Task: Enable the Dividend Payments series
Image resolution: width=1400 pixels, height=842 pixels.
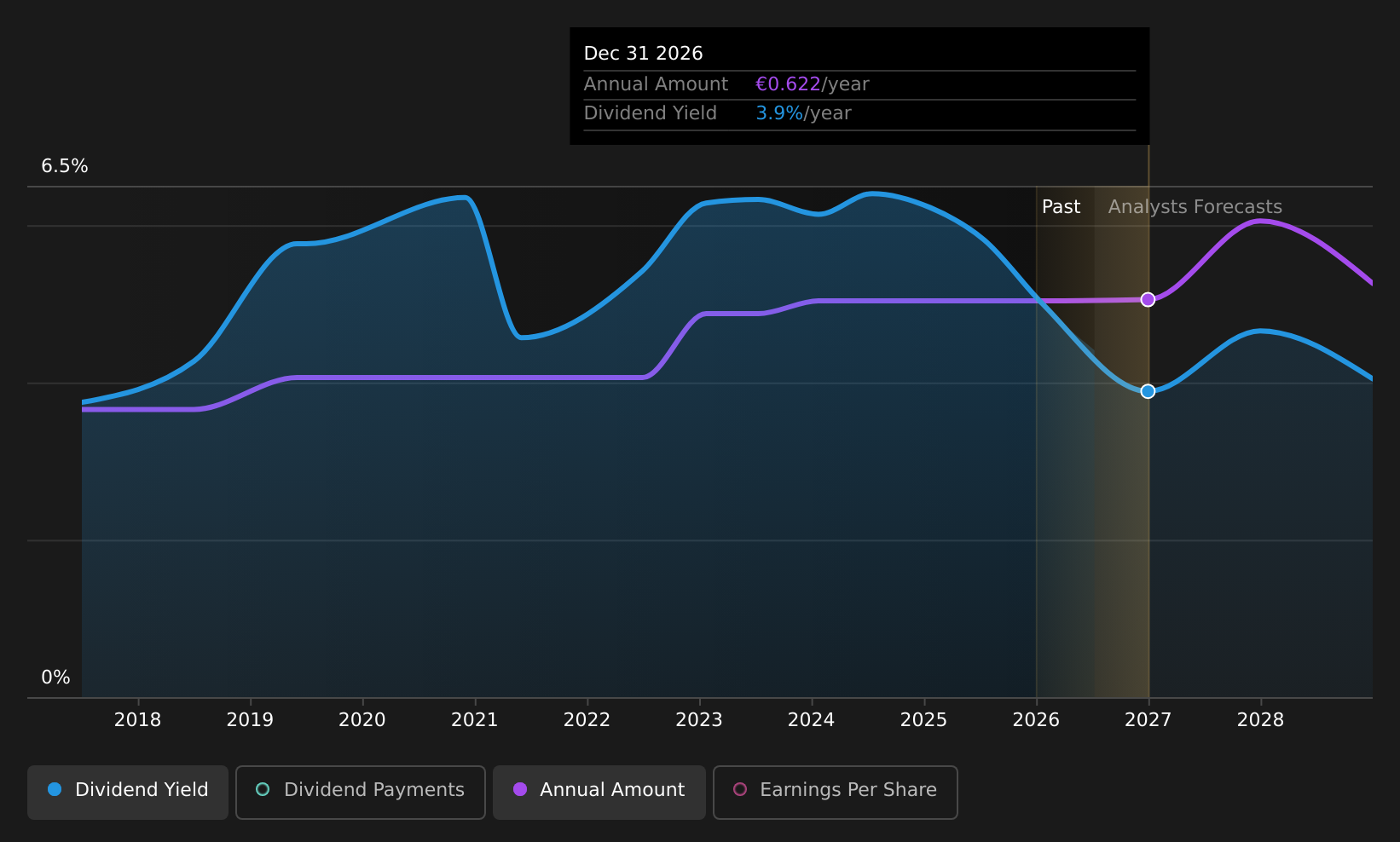Action: (x=361, y=792)
